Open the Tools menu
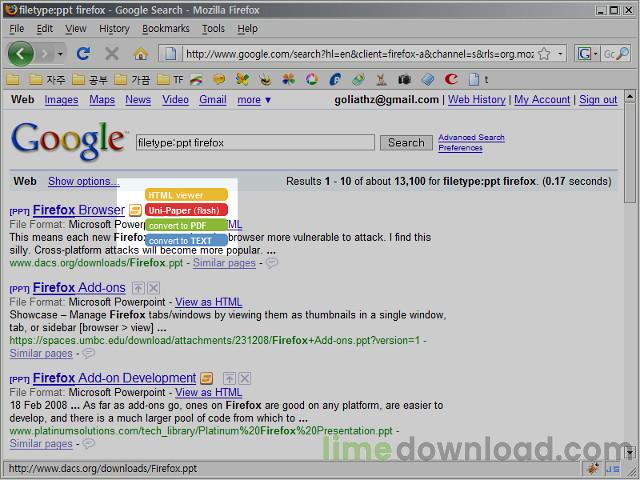This screenshot has height=480, width=640. (x=213, y=29)
